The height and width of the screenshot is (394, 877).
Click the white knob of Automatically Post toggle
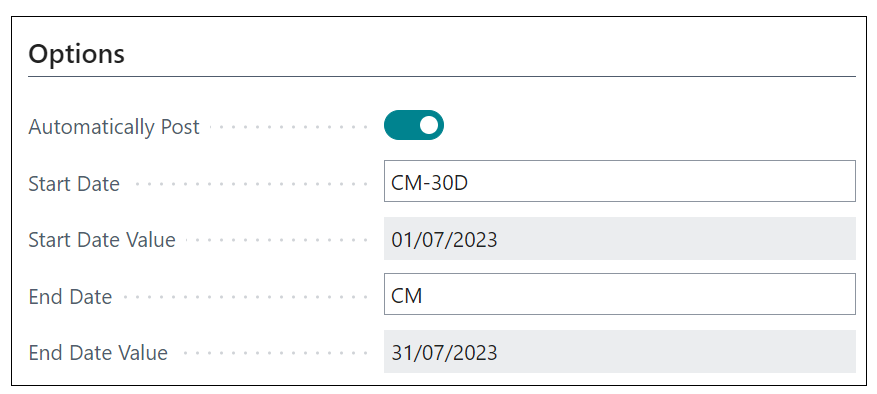click(429, 125)
